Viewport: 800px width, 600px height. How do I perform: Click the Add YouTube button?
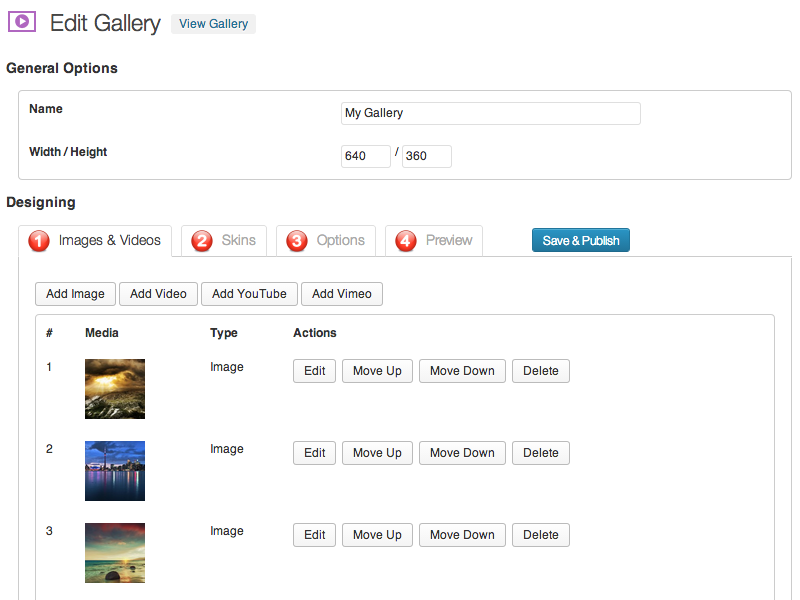coord(249,294)
